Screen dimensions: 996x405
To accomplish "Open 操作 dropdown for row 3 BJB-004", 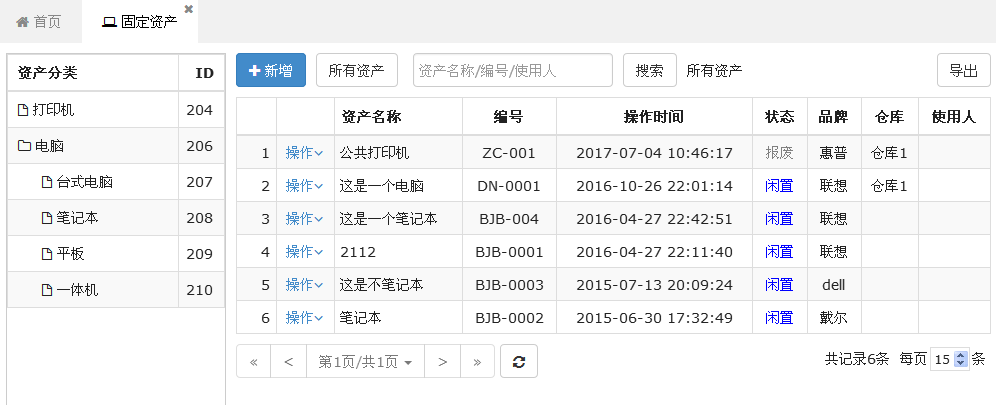I will pyautogui.click(x=304, y=219).
